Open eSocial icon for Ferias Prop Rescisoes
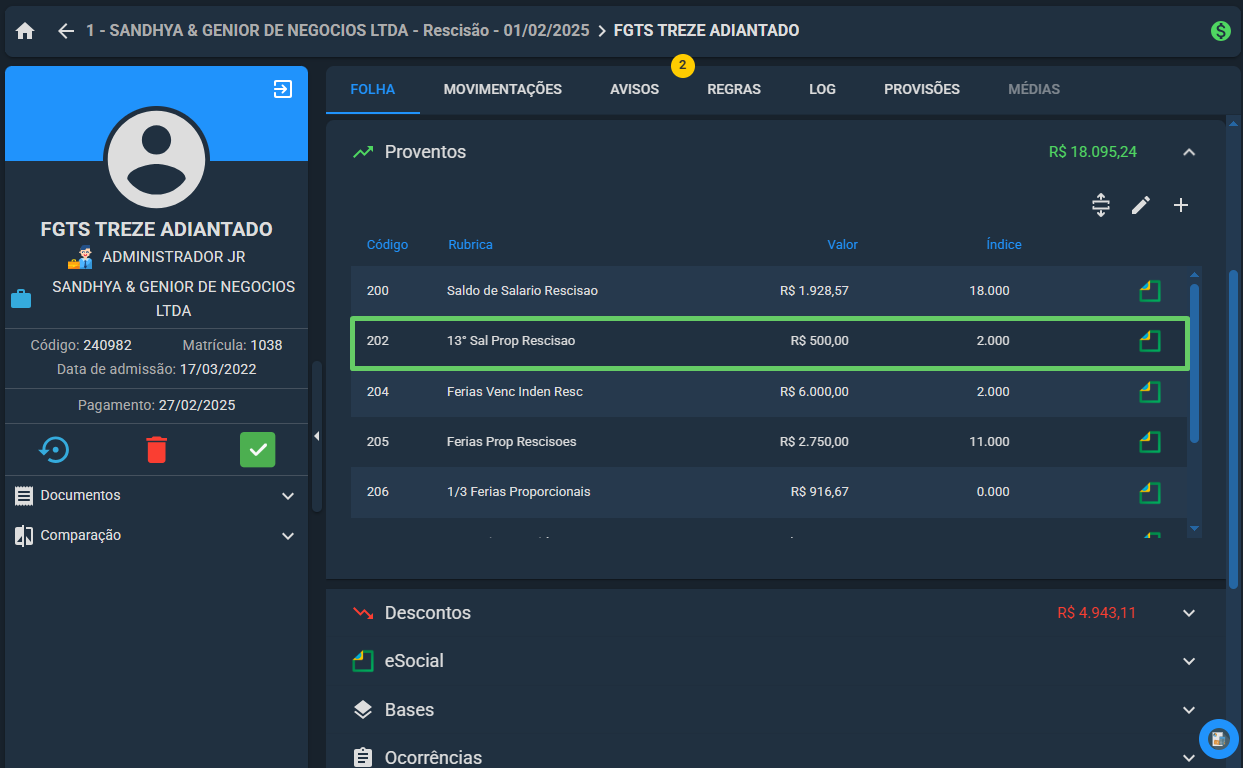 1150,442
